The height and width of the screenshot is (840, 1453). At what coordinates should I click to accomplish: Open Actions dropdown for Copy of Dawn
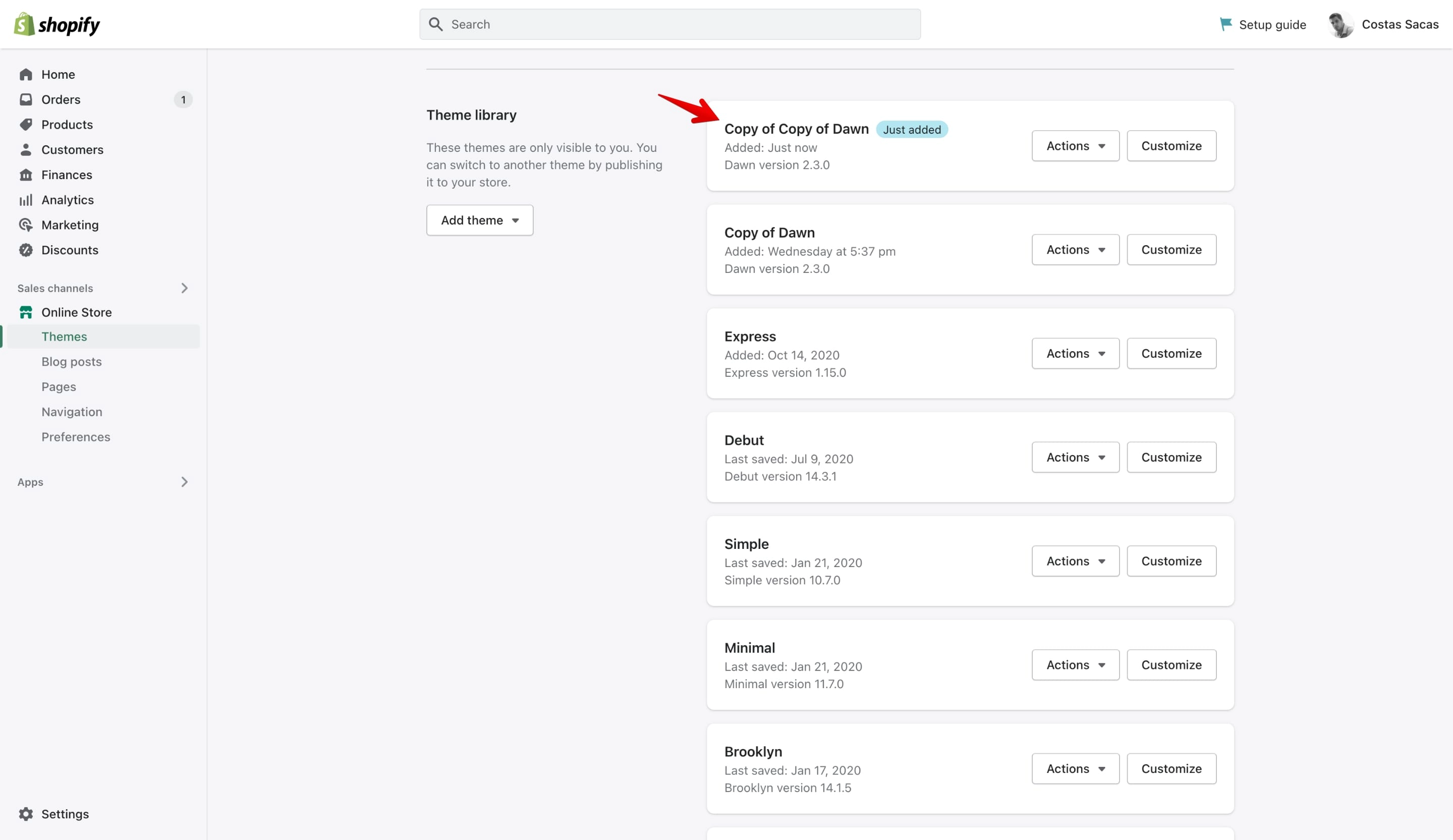coord(1075,250)
